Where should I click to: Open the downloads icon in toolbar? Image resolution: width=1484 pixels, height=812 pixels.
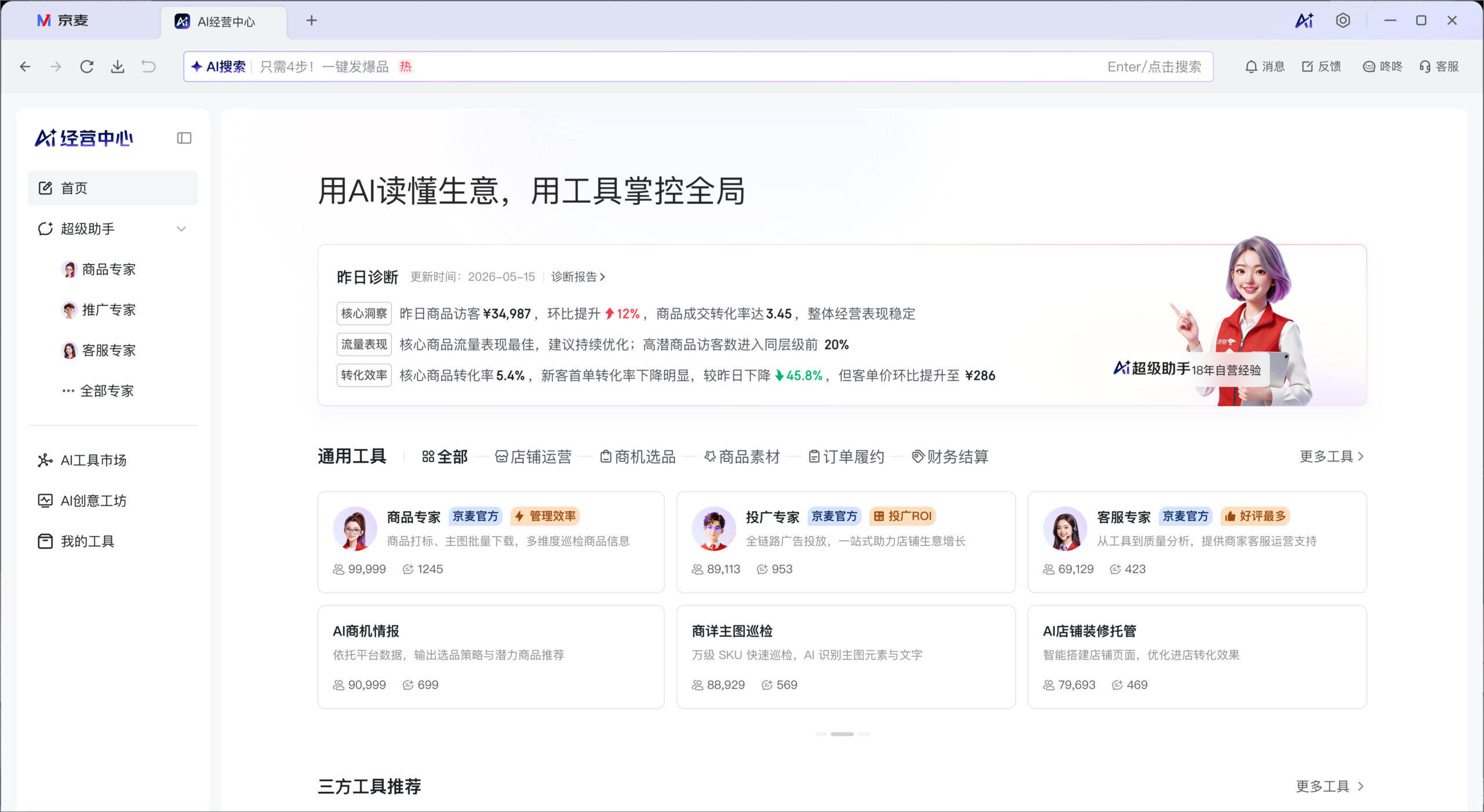pyautogui.click(x=118, y=67)
